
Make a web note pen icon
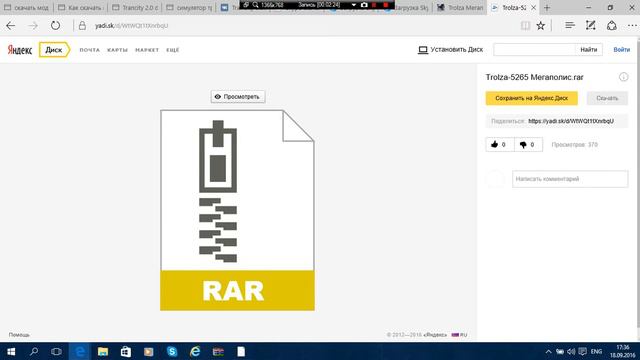[x=591, y=25]
